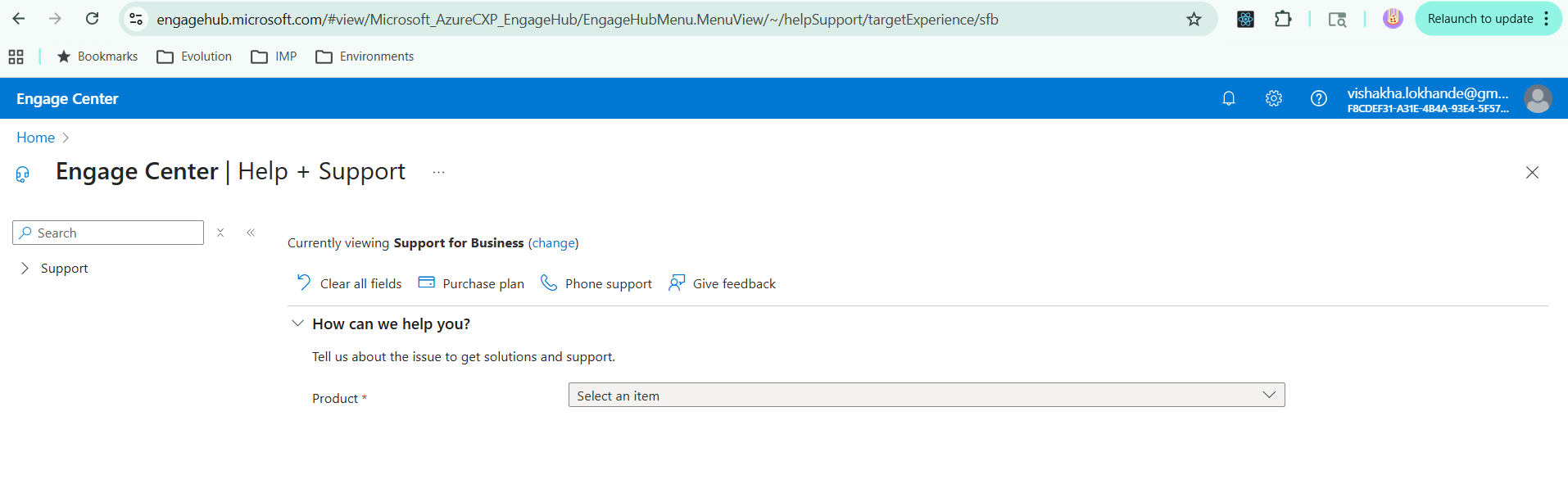
Task: Open the browser extensions puzzle icon
Action: (1283, 19)
